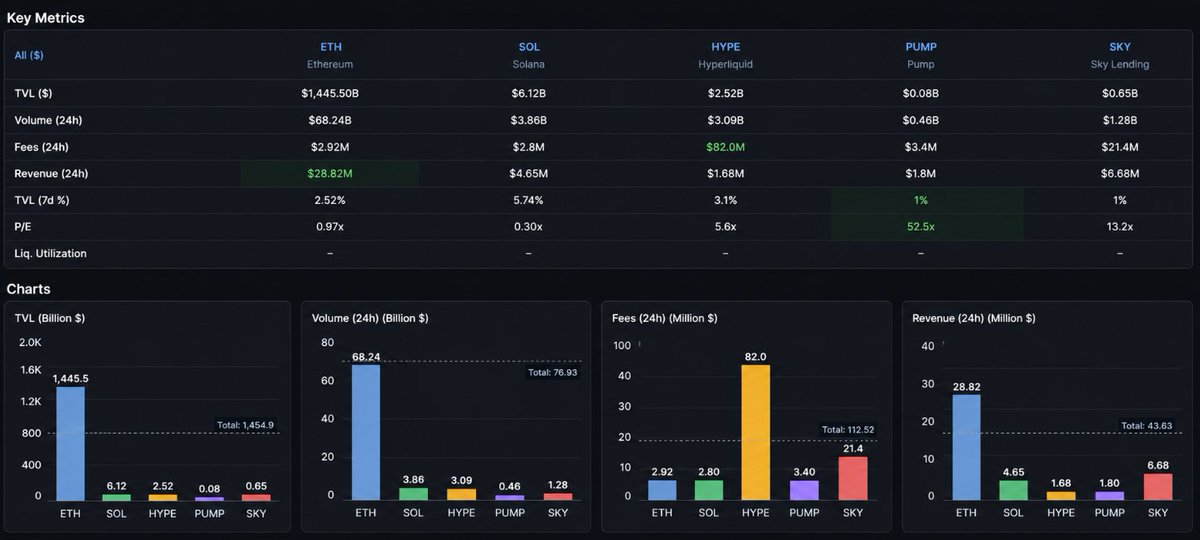
Task: Click ETH volume value $68.24B
Action: click(330, 120)
